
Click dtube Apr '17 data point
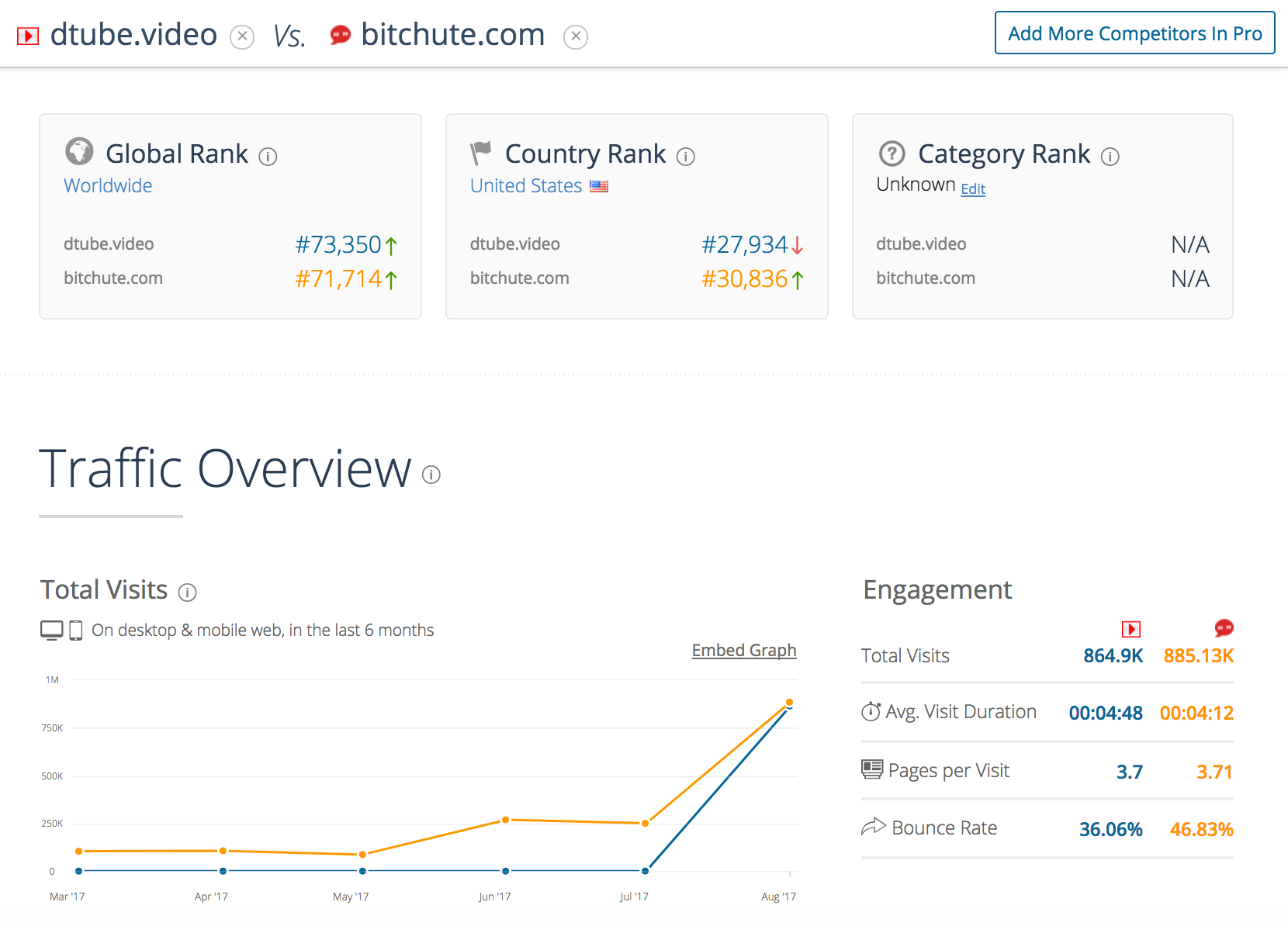(x=223, y=871)
